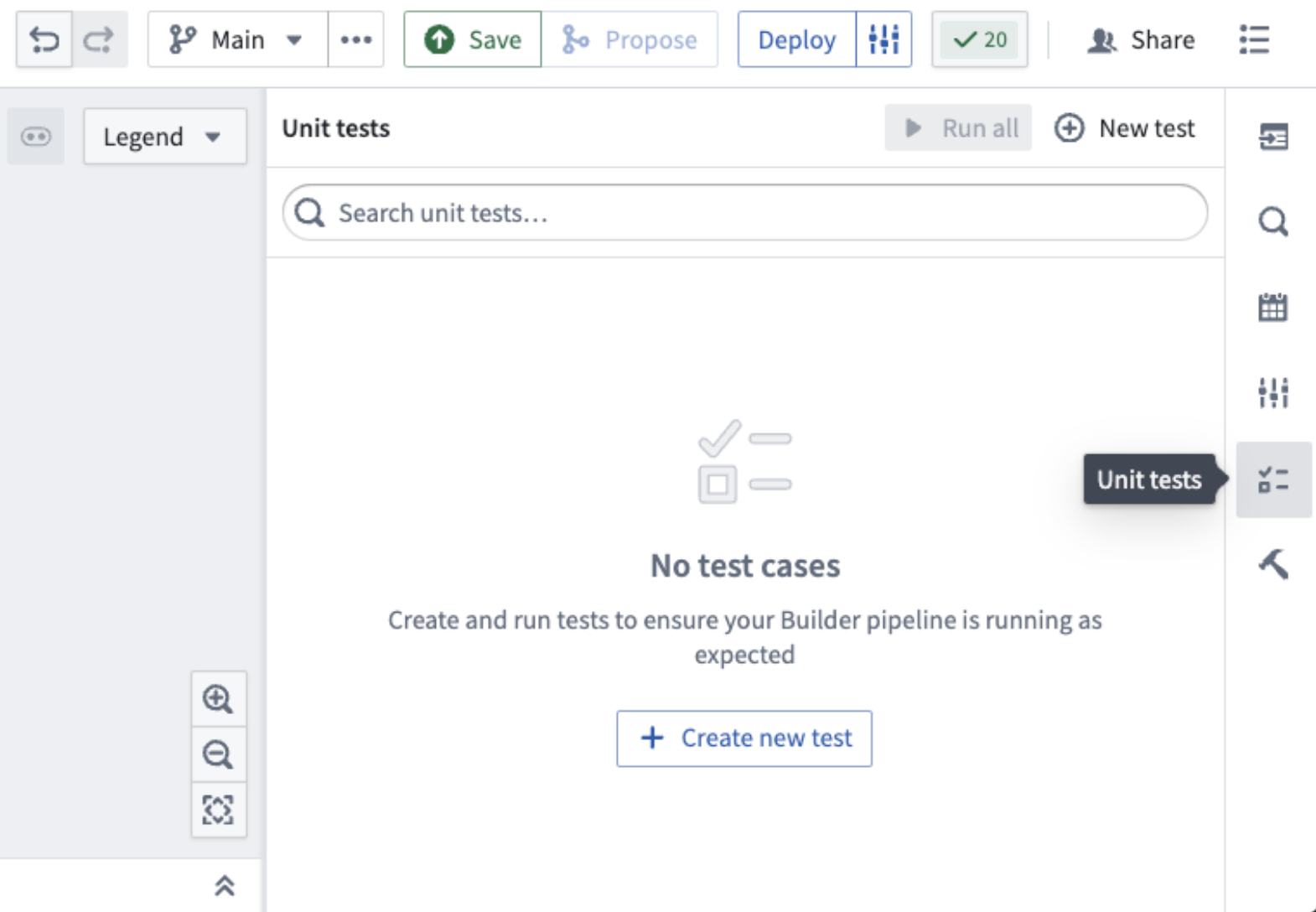This screenshot has height=912, width=1316.
Task: Click the 20 checks passed indicator
Action: point(980,39)
